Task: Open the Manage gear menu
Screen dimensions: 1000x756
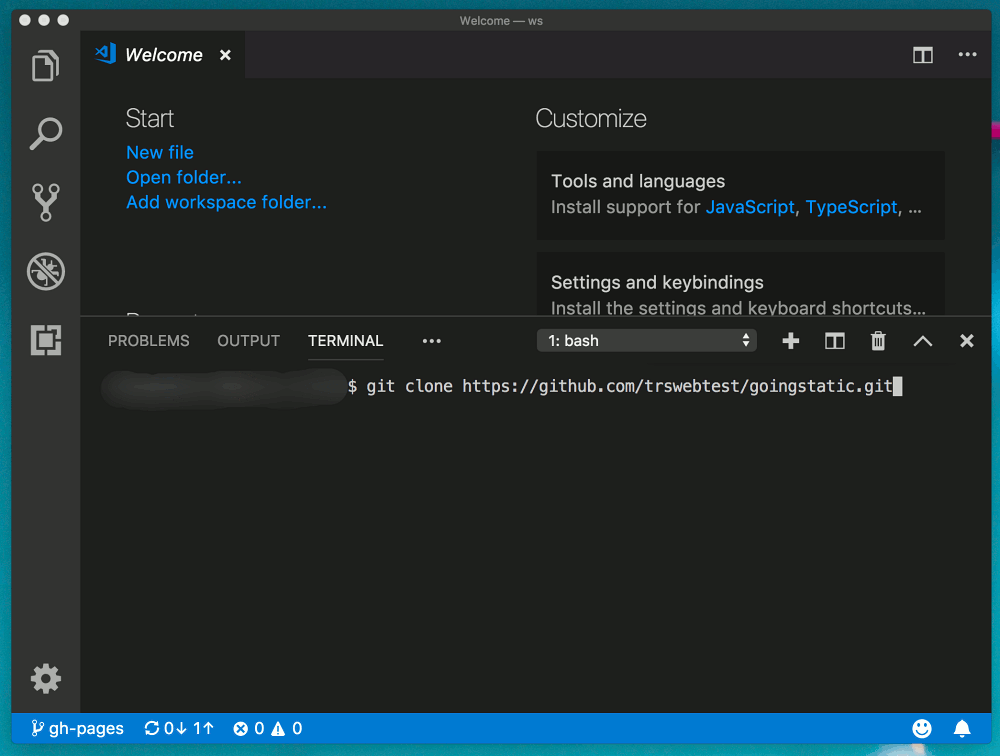Action: (46, 678)
